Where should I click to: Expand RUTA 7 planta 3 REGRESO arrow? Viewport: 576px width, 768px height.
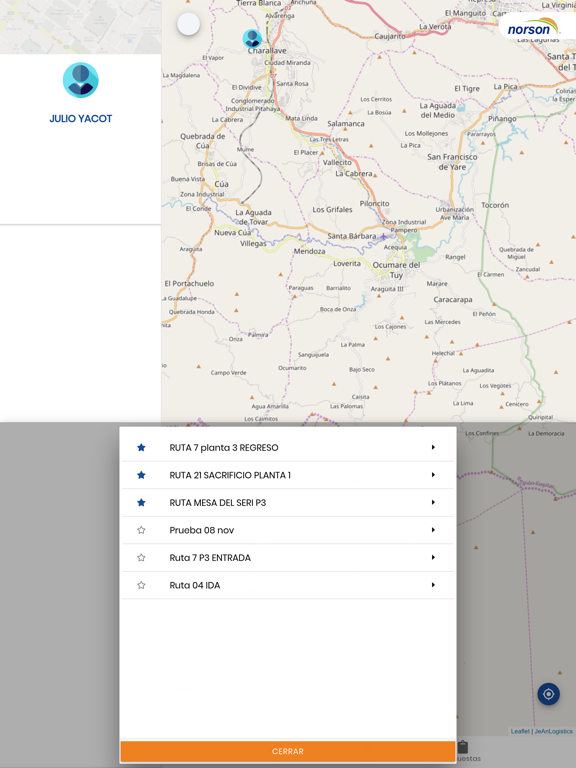click(433, 447)
